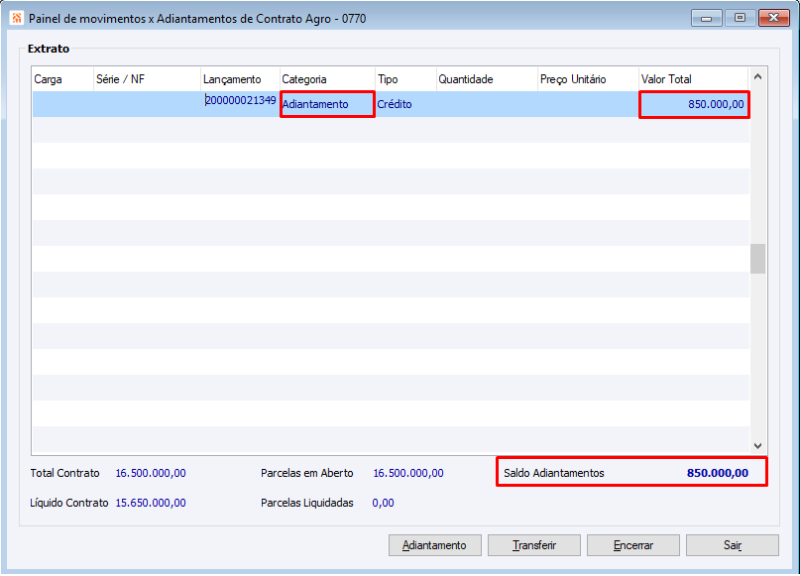Select the Adiantamento category cell

point(328,104)
